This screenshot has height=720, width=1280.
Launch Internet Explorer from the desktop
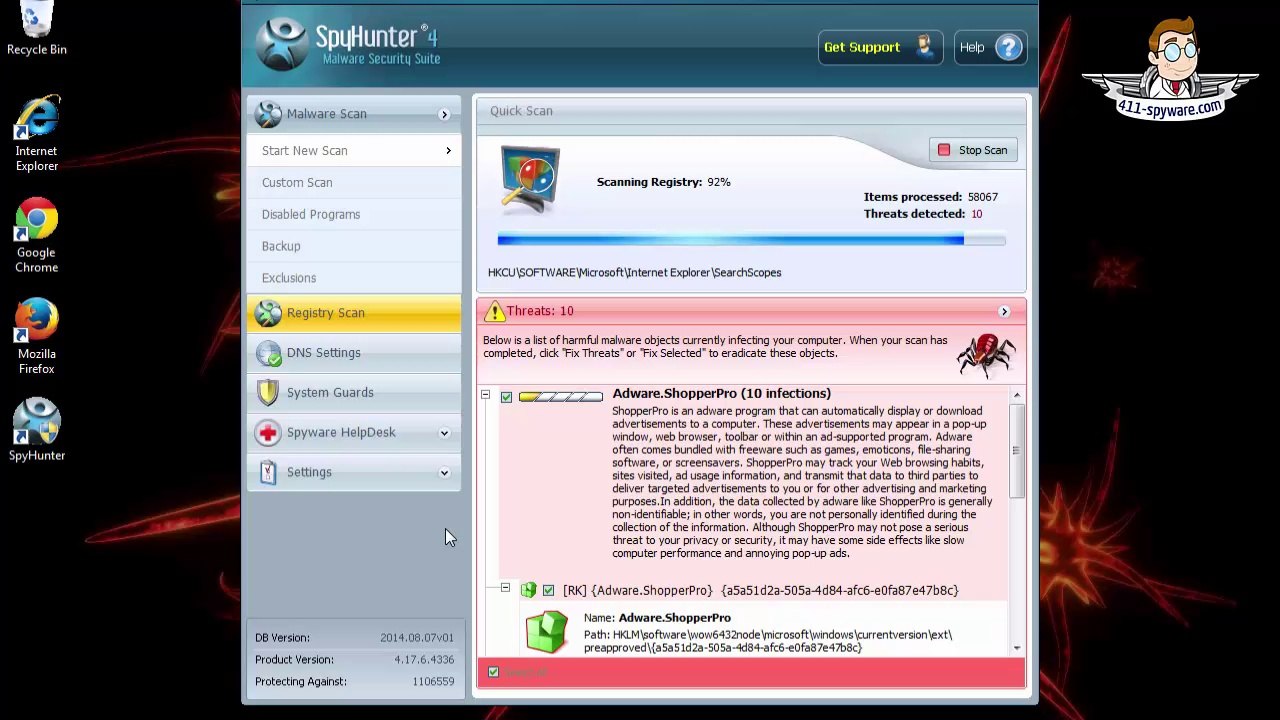coord(36,134)
